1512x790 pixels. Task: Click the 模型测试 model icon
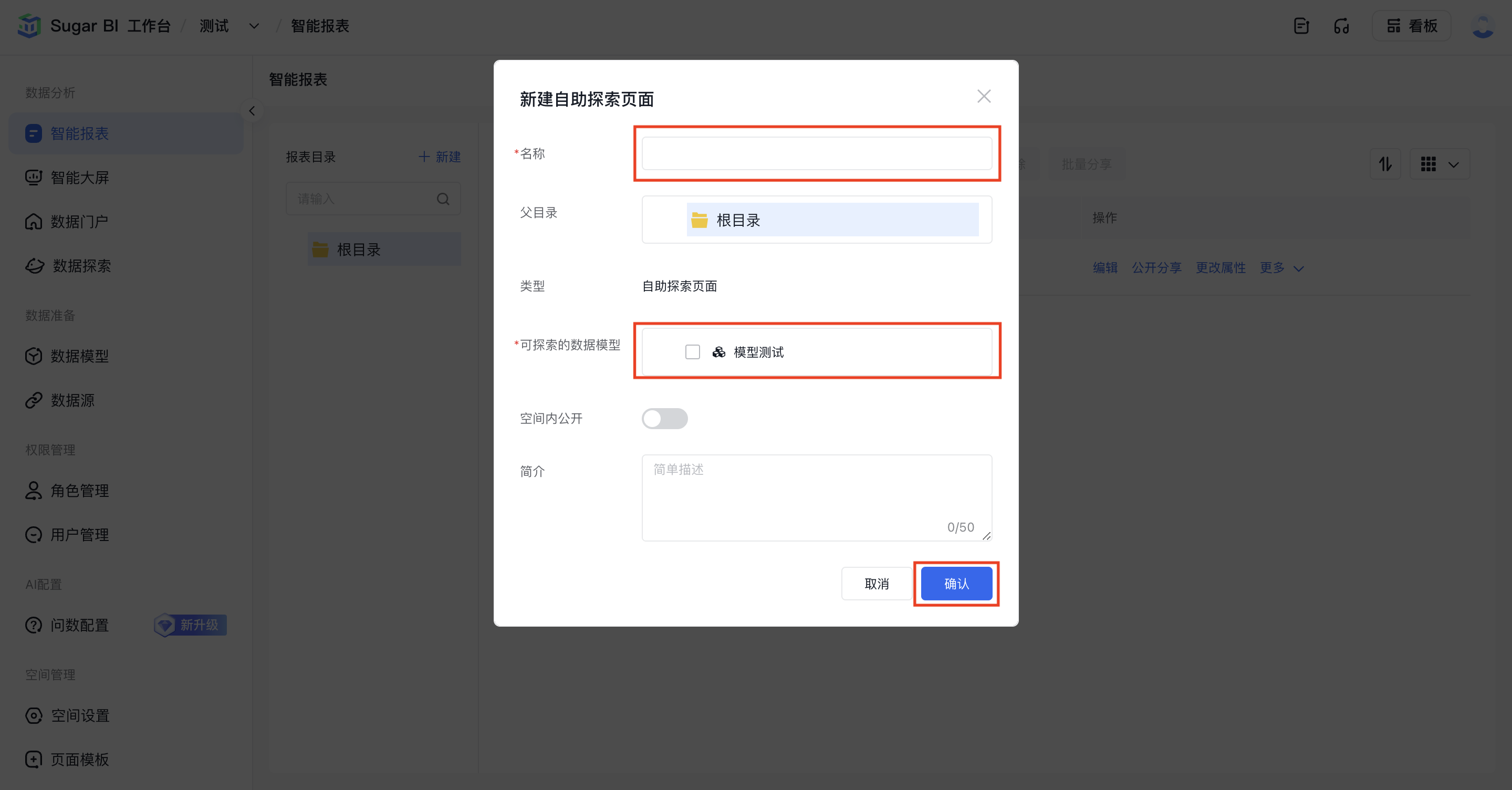click(x=718, y=351)
